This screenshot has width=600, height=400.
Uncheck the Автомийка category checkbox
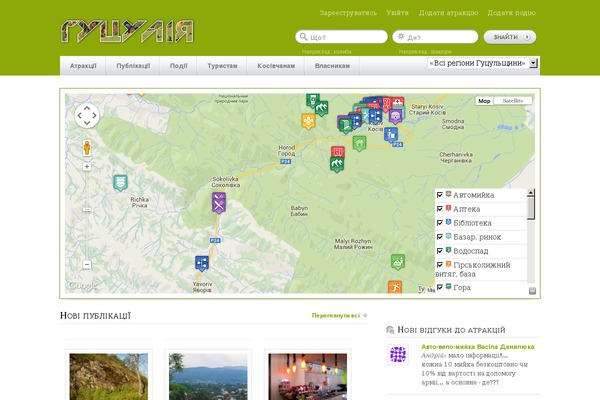pos(440,194)
